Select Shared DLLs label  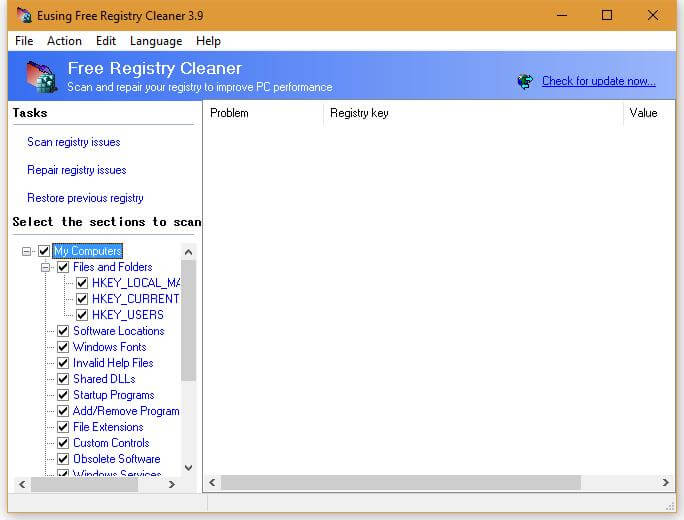point(104,379)
